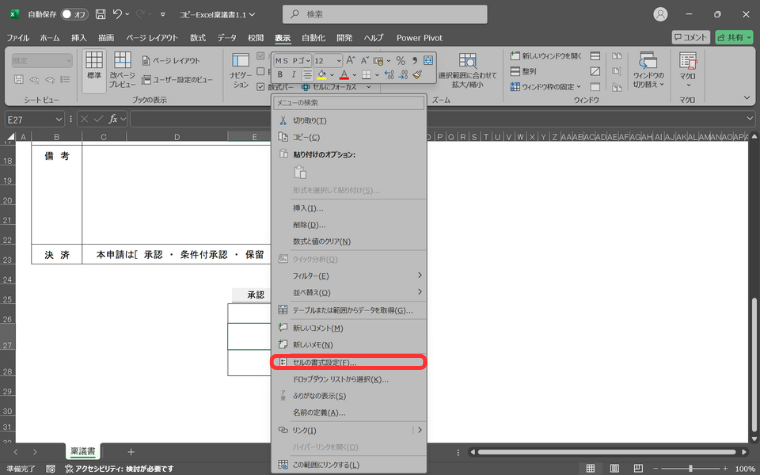Toggle the AutoSave switch
The width and height of the screenshot is (760, 475).
[x=73, y=15]
